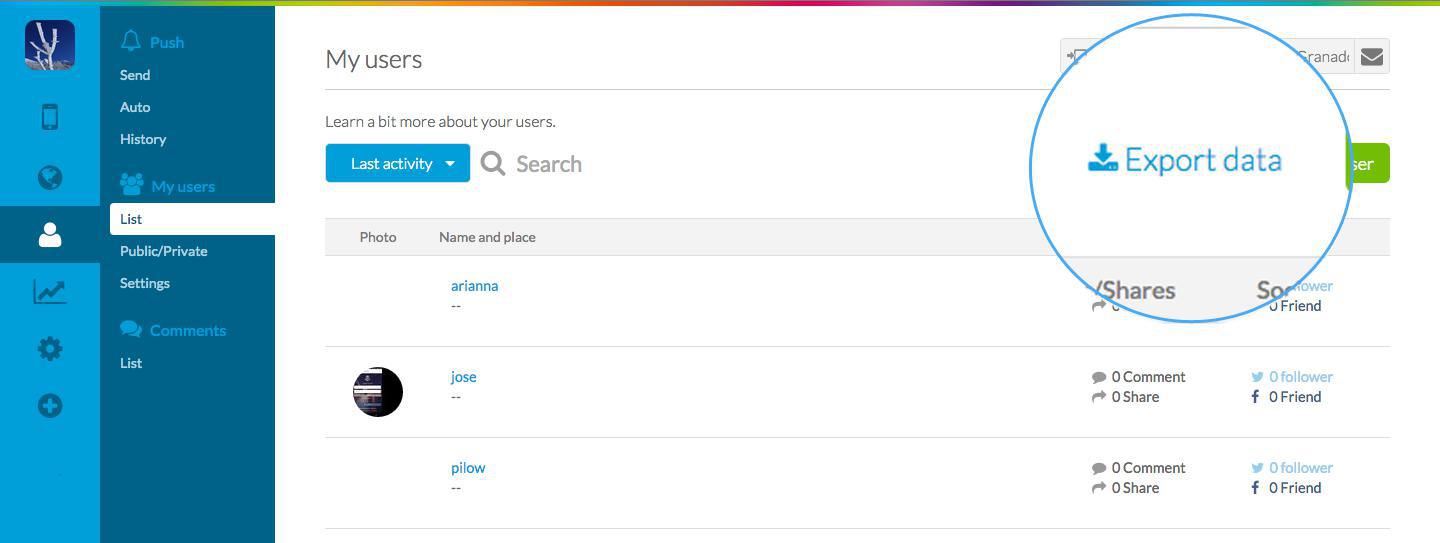Open pilow's user profile link

(468, 468)
